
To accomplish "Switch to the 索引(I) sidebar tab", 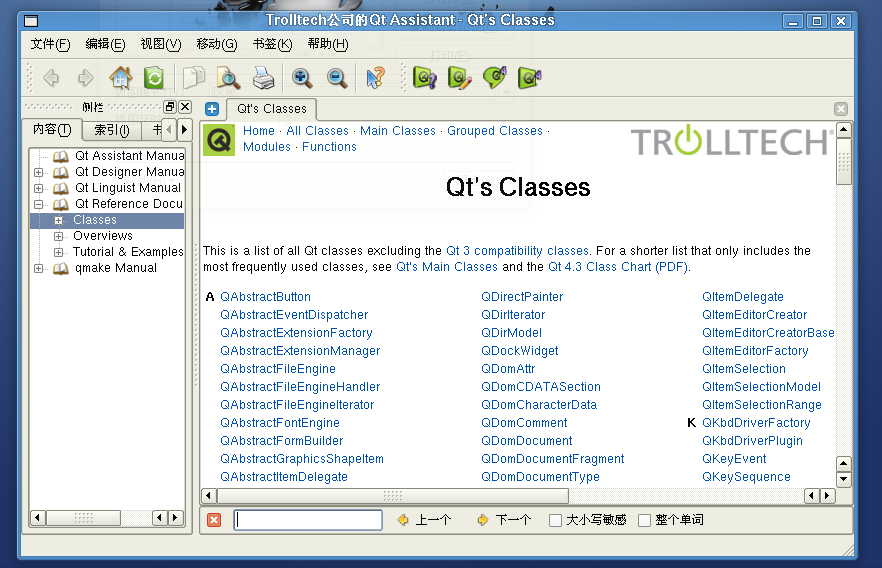I will [112, 130].
